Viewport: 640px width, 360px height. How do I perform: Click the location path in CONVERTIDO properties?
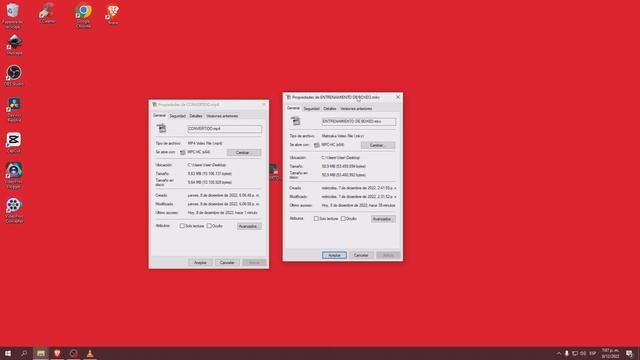207,165
